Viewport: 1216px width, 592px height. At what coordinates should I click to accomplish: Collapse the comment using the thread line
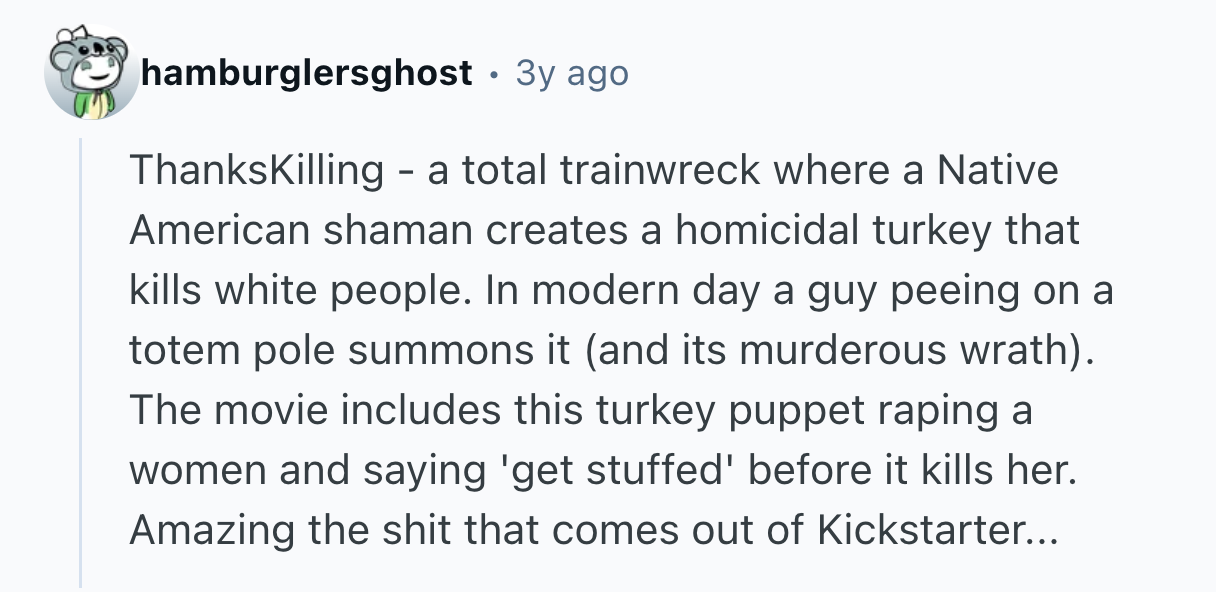pos(80,360)
